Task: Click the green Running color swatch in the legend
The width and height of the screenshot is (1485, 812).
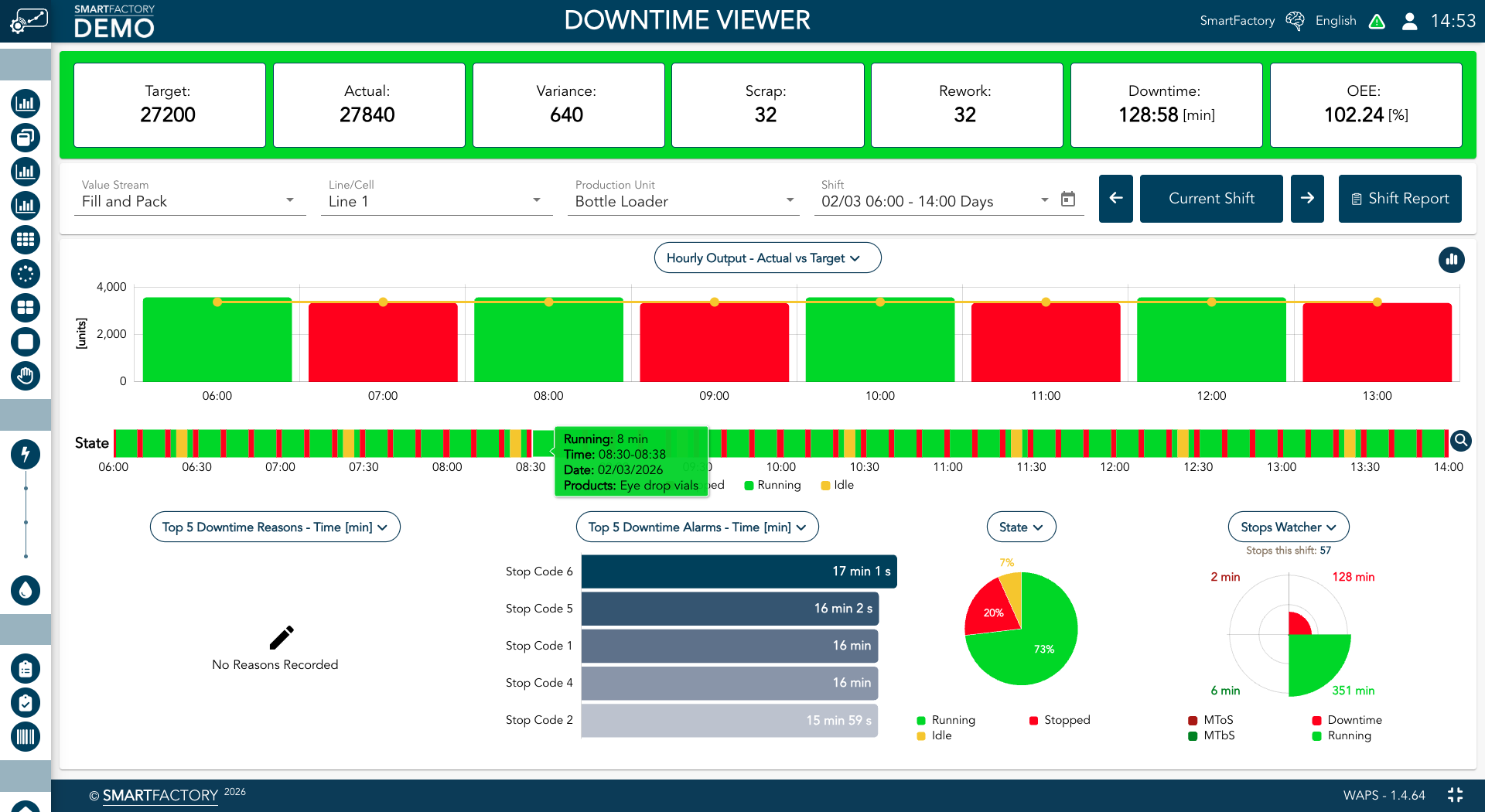Action: click(x=748, y=485)
